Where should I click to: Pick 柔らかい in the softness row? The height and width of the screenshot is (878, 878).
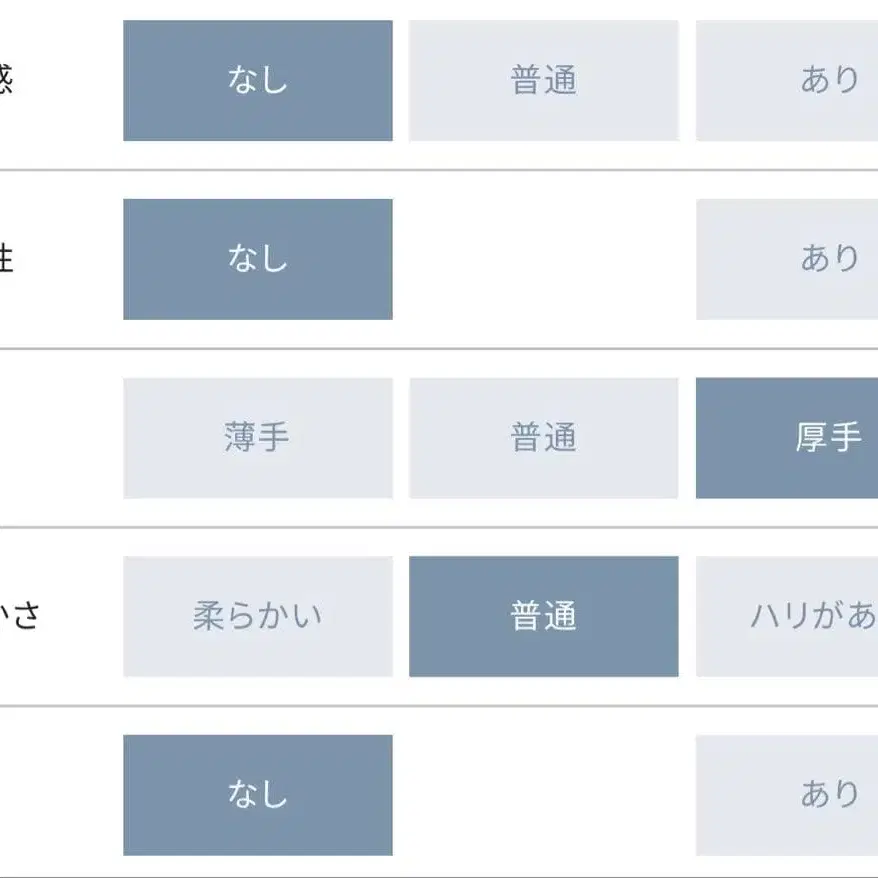[x=257, y=616]
